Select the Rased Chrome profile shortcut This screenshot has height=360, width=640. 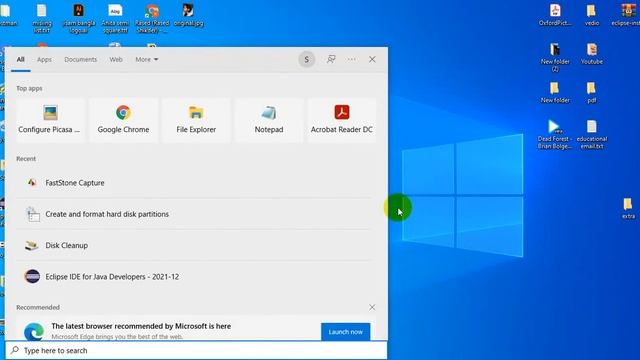pyautogui.click(x=152, y=18)
